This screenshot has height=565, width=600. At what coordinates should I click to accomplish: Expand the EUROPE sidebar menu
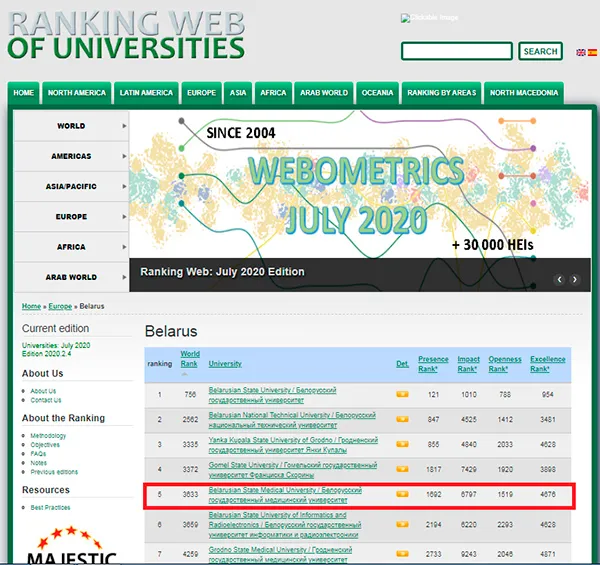pyautogui.click(x=71, y=217)
